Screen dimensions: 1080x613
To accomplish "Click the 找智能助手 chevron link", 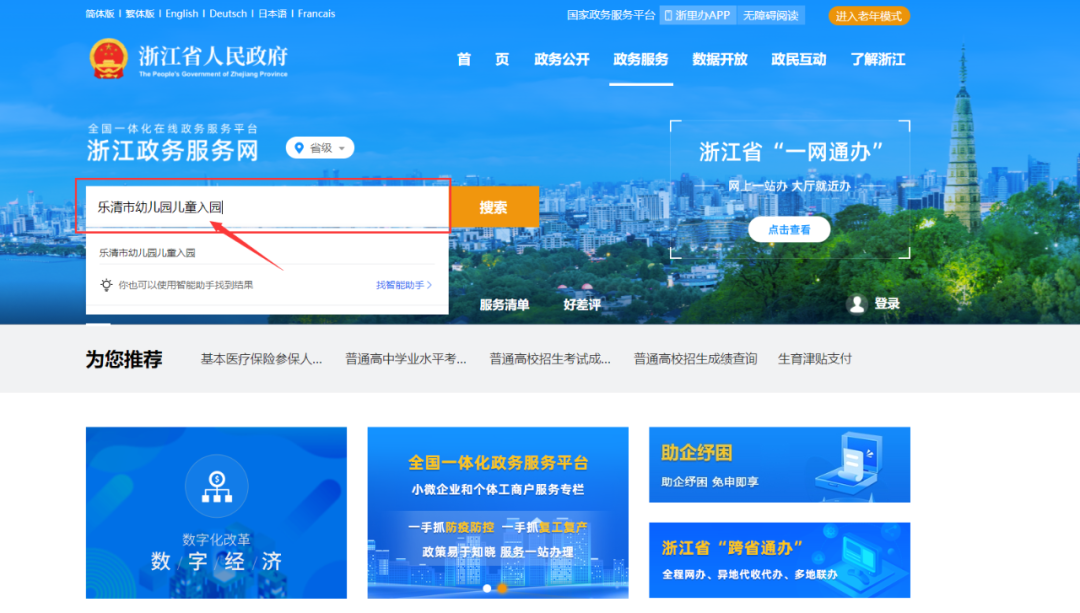I will 404,284.
